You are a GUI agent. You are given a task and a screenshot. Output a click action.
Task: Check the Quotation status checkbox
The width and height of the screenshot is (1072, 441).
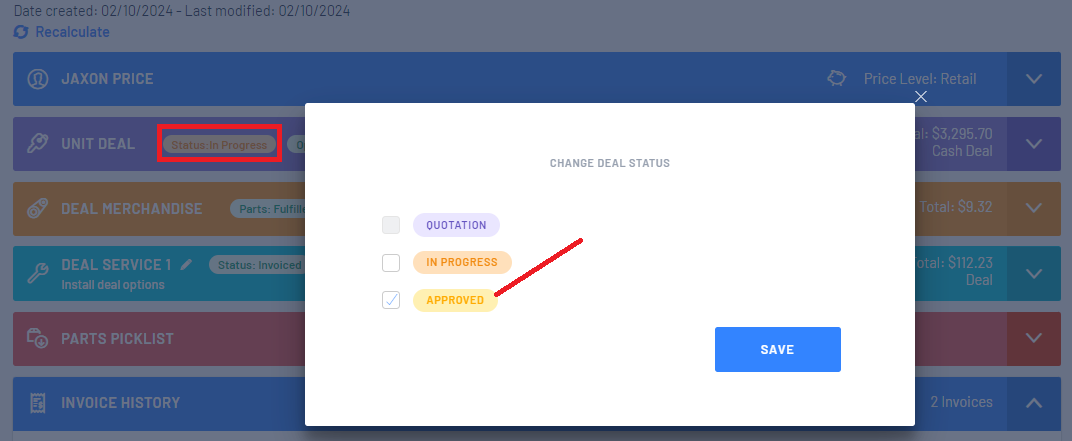click(391, 225)
